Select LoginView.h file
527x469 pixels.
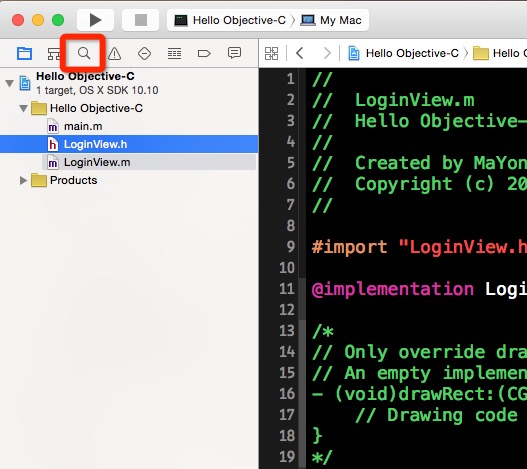pos(129,144)
